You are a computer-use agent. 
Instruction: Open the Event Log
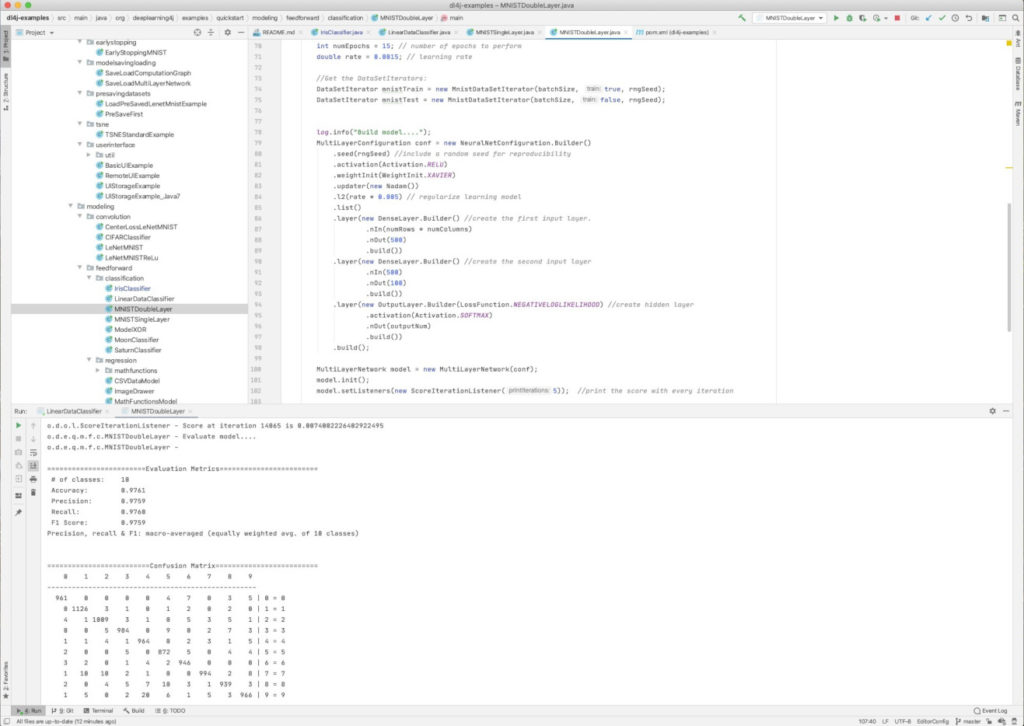coord(990,711)
